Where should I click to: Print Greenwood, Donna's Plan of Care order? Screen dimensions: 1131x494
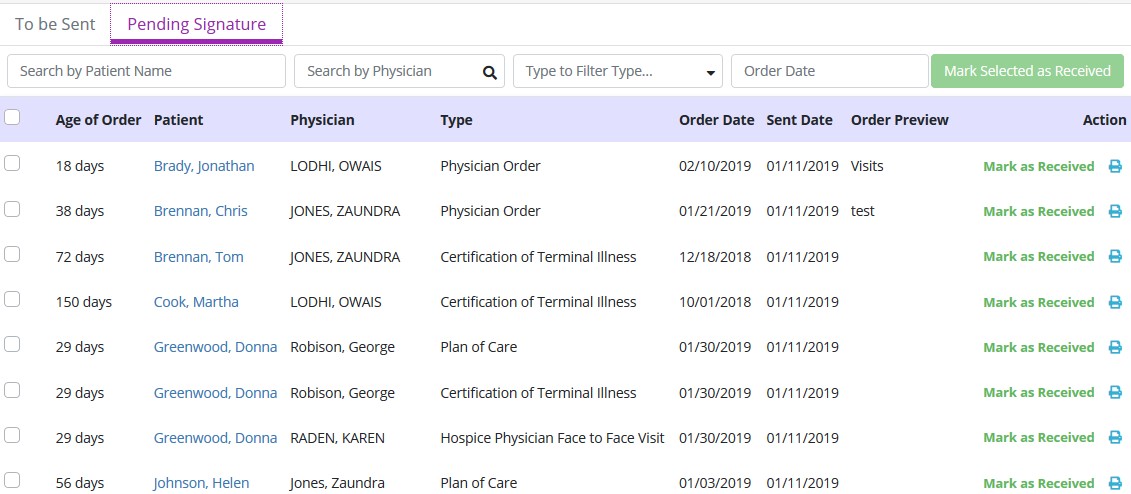[x=1115, y=348]
